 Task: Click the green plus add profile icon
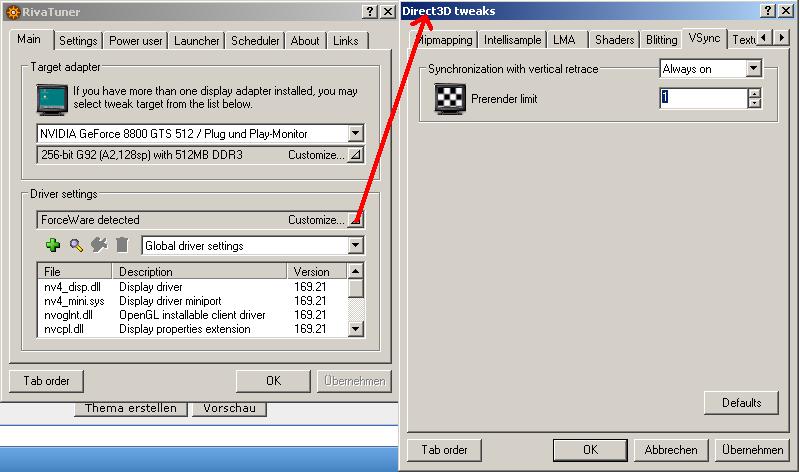click(x=53, y=245)
